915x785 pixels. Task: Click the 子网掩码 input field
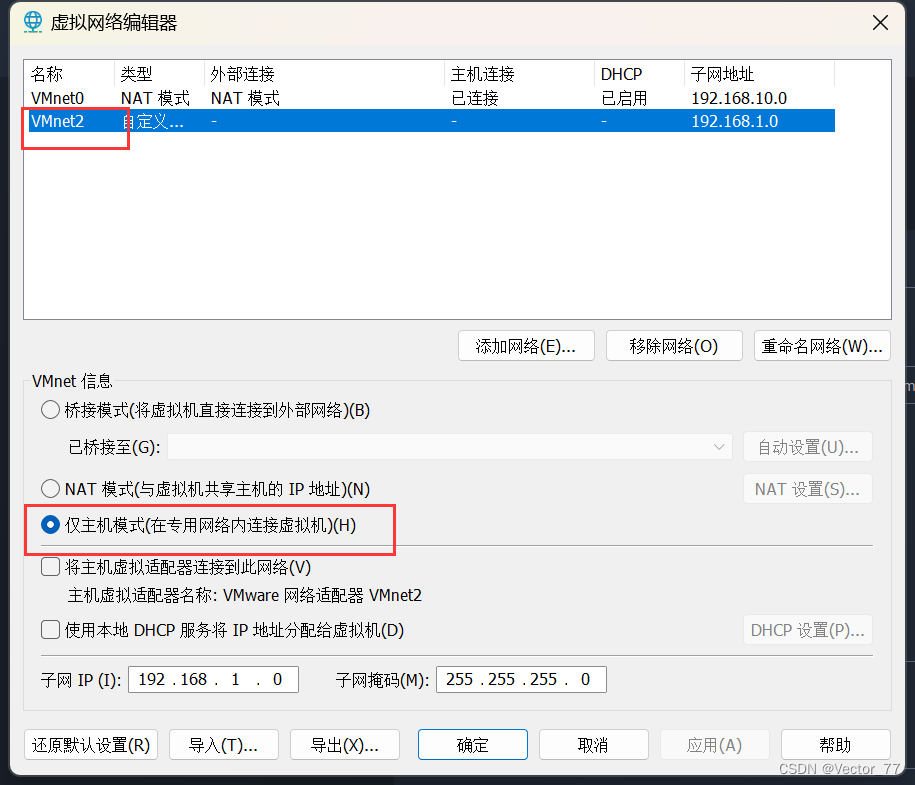click(521, 679)
